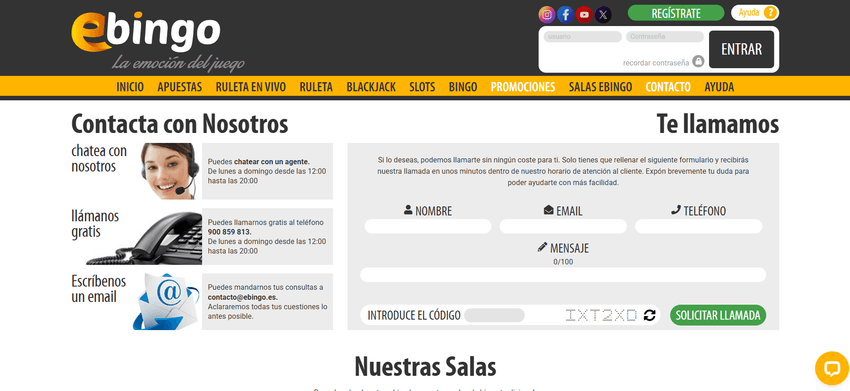
Task: Open PROMOCIONES in the navigation bar
Action: [523, 87]
